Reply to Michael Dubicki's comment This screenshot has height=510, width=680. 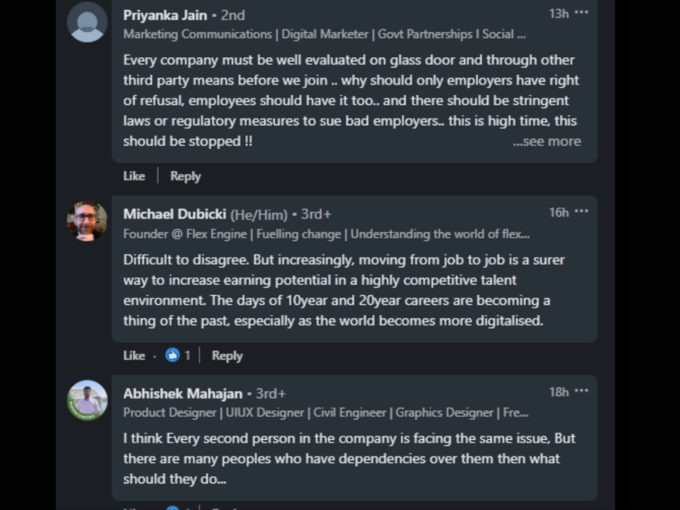227,356
